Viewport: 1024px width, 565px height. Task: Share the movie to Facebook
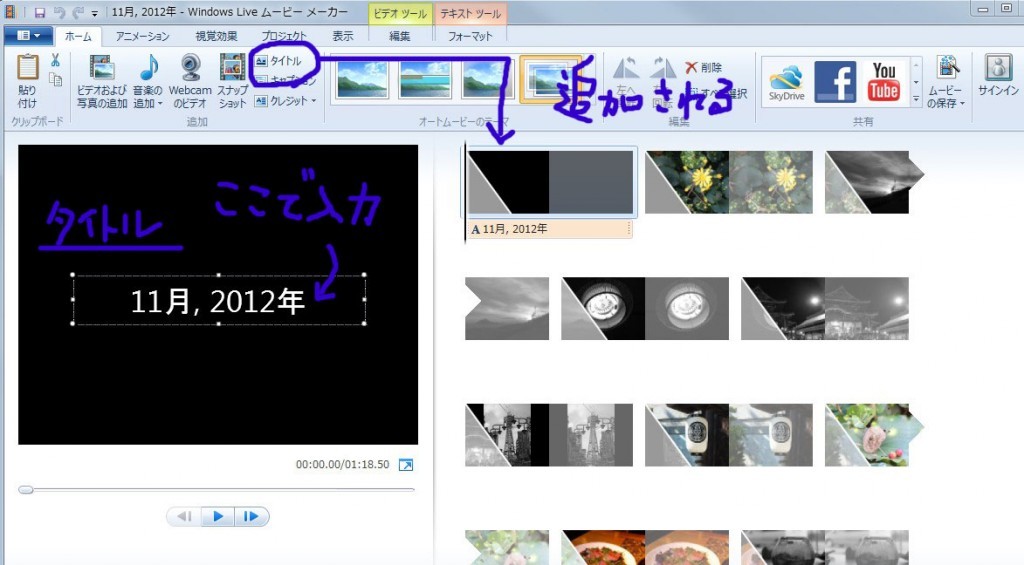(835, 82)
